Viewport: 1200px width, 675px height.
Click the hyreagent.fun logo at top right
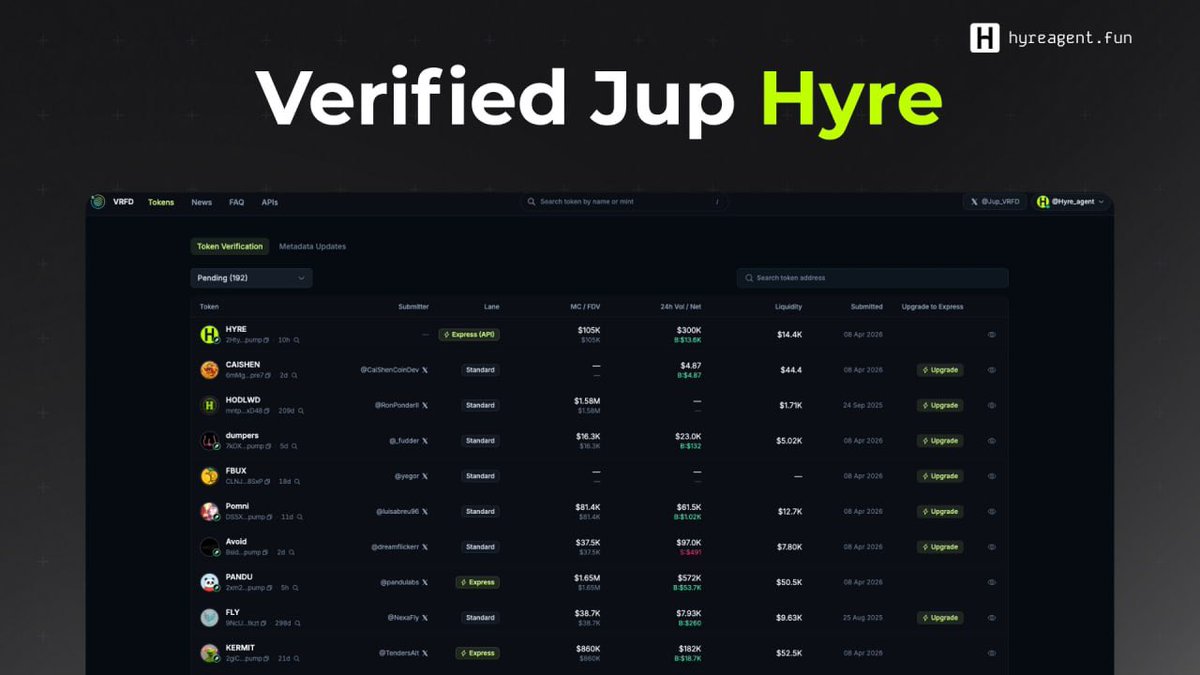pyautogui.click(x=1051, y=38)
